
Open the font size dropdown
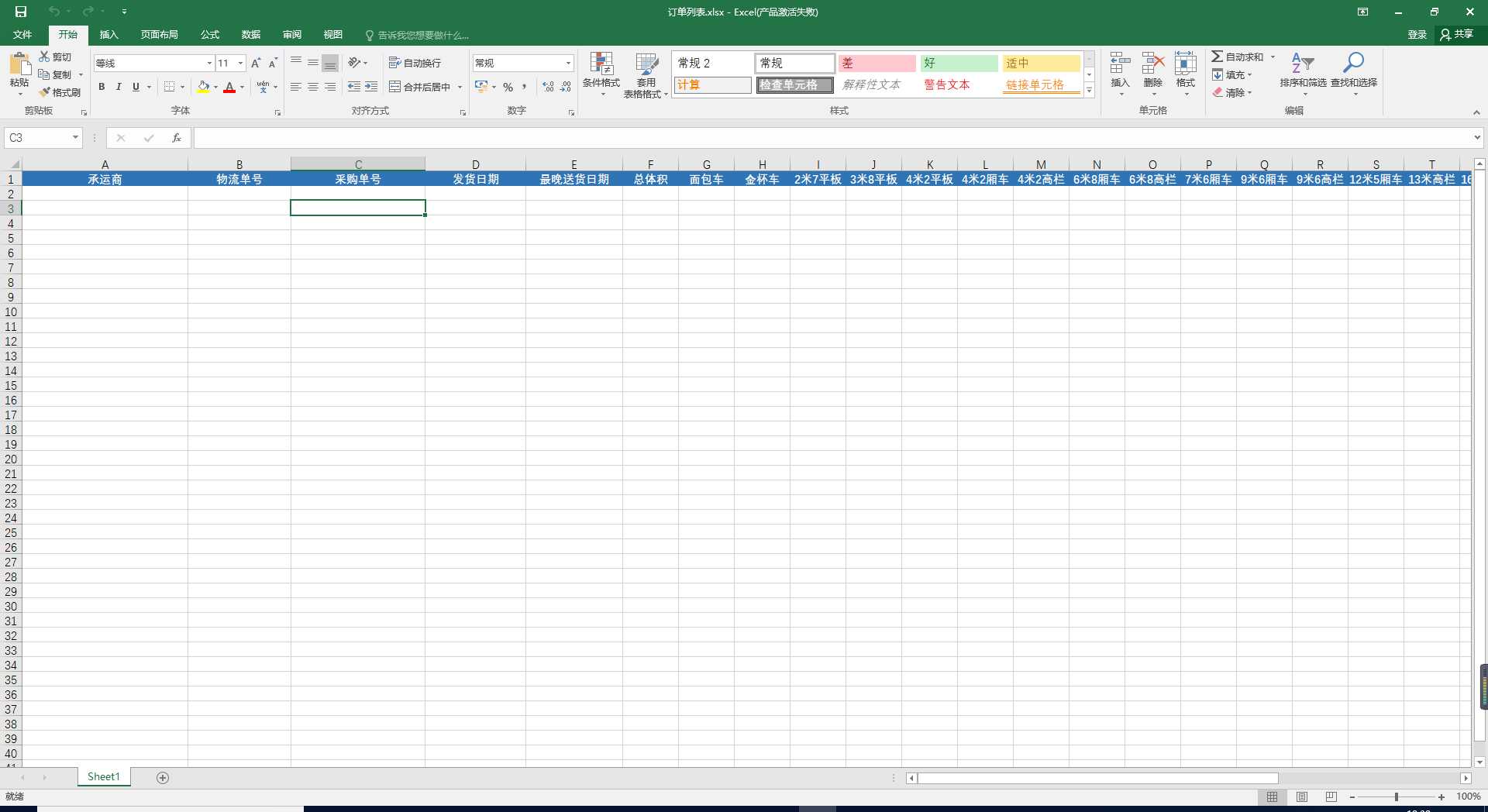[241, 63]
